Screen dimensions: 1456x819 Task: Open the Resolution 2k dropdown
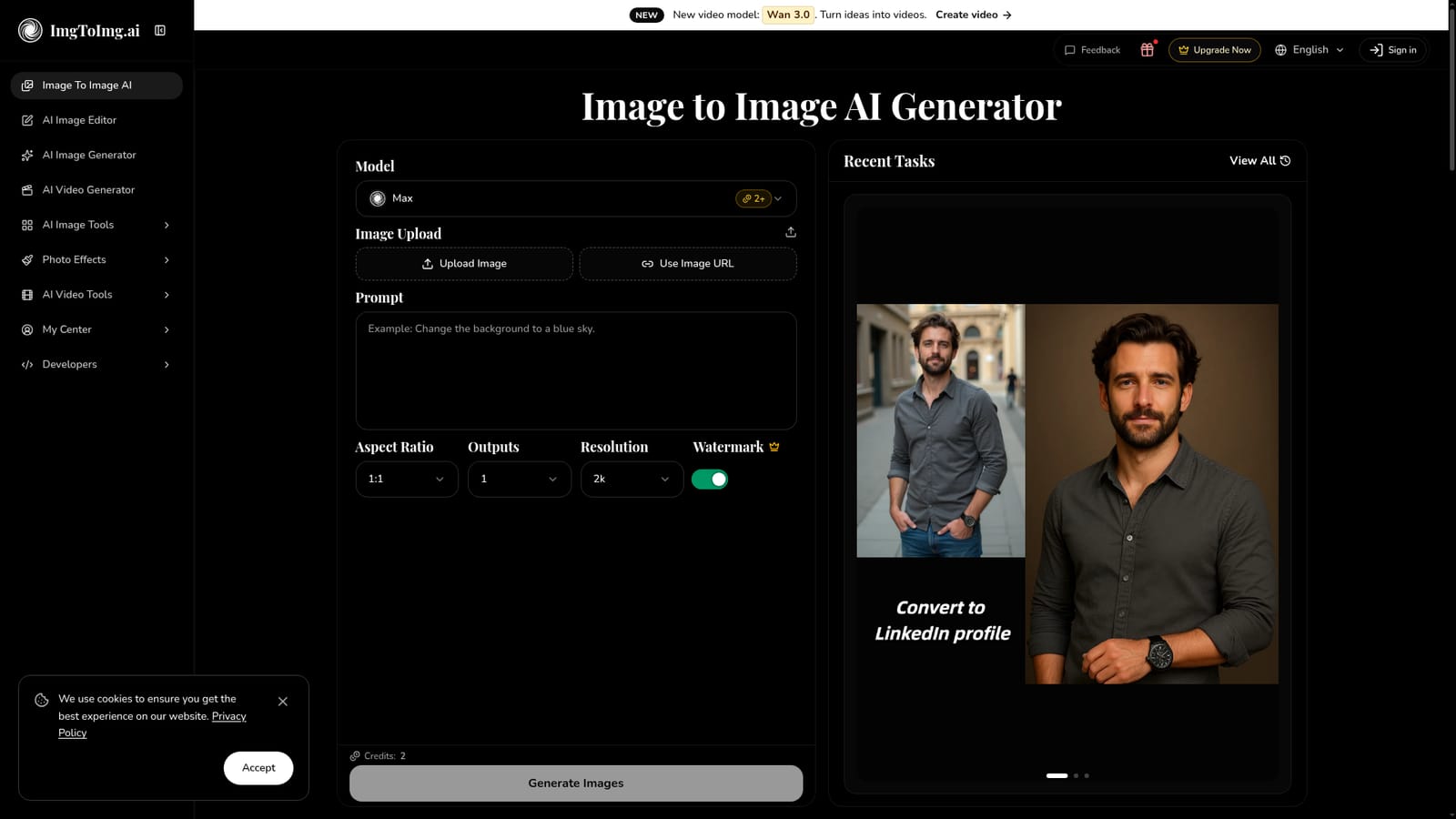pos(632,480)
